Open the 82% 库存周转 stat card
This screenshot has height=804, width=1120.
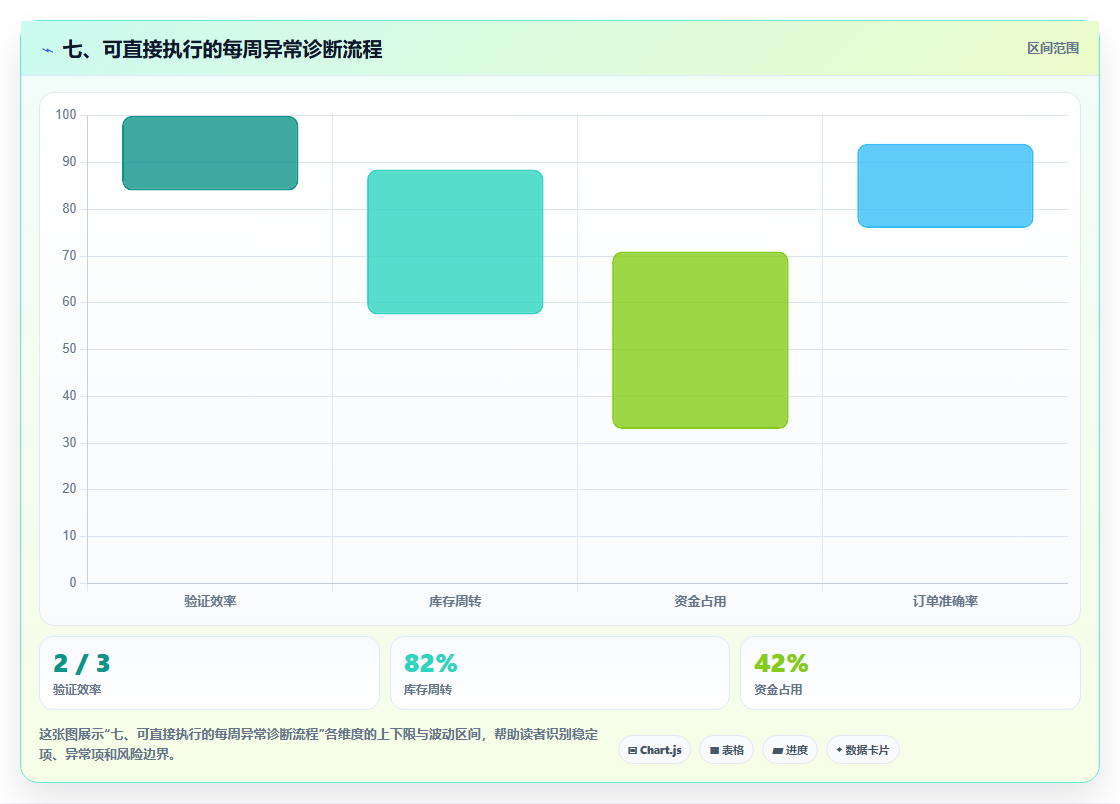click(559, 673)
